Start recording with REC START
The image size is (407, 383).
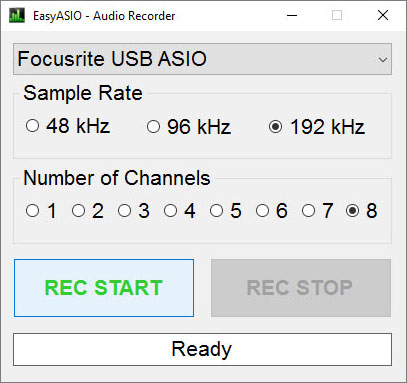(x=104, y=288)
